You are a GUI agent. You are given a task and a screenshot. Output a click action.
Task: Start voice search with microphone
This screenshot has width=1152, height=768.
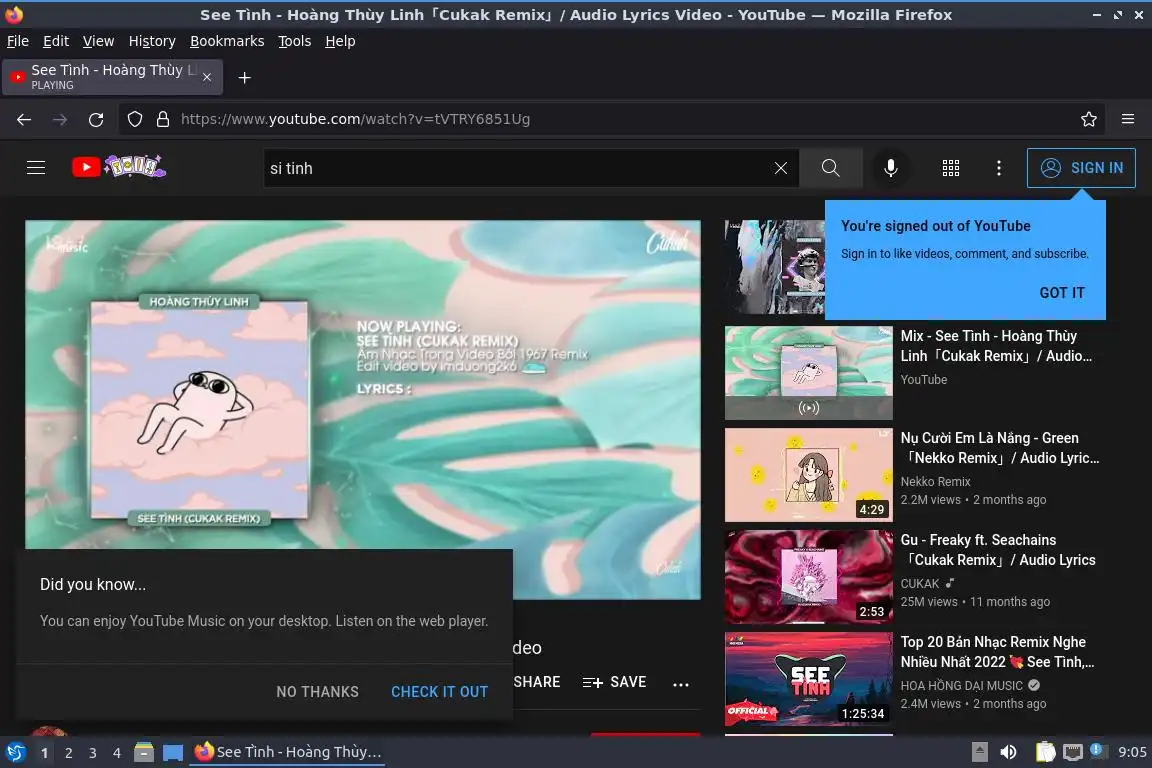[890, 168]
